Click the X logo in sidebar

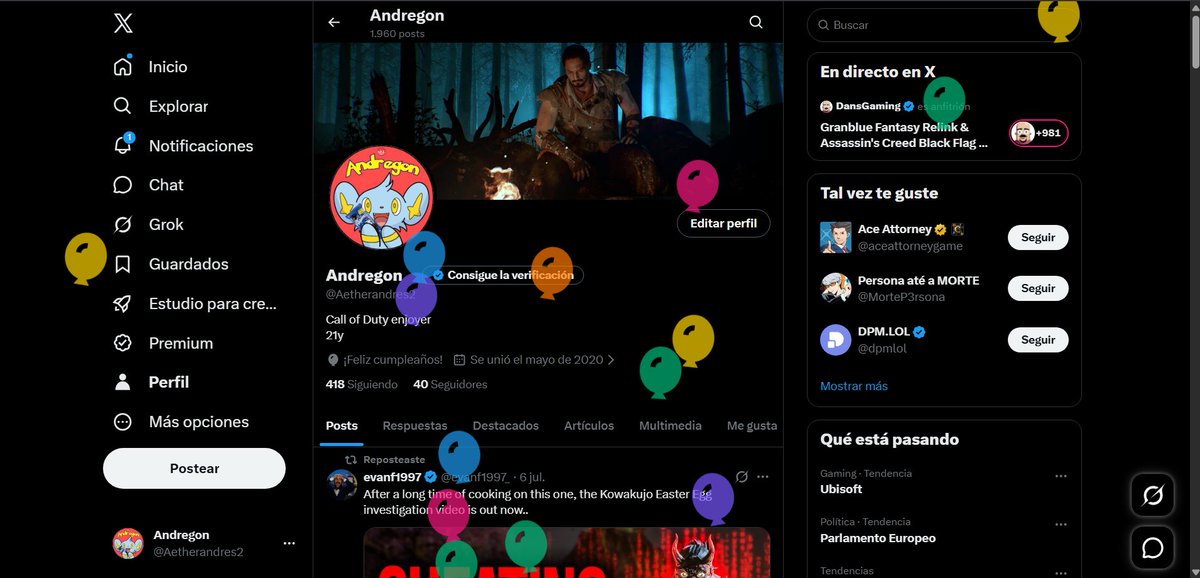pos(123,24)
